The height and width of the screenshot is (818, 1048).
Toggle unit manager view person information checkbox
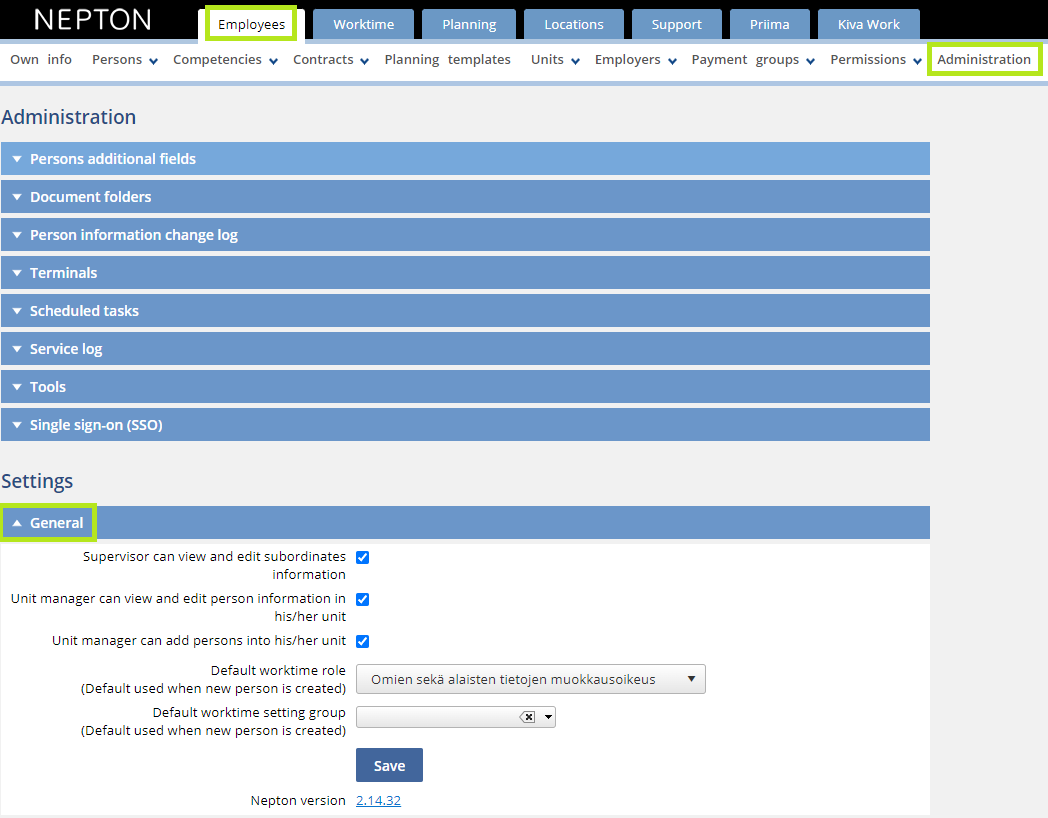362,599
